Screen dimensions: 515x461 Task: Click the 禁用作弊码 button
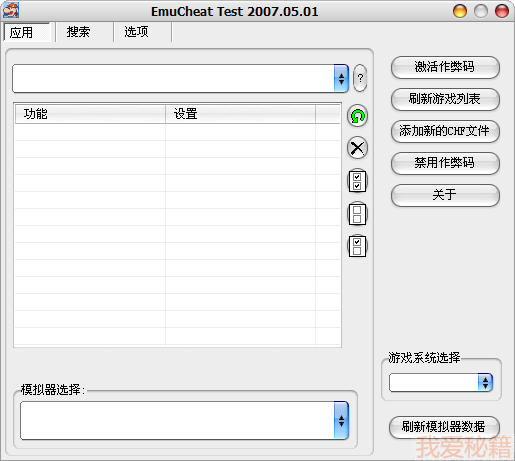445,163
